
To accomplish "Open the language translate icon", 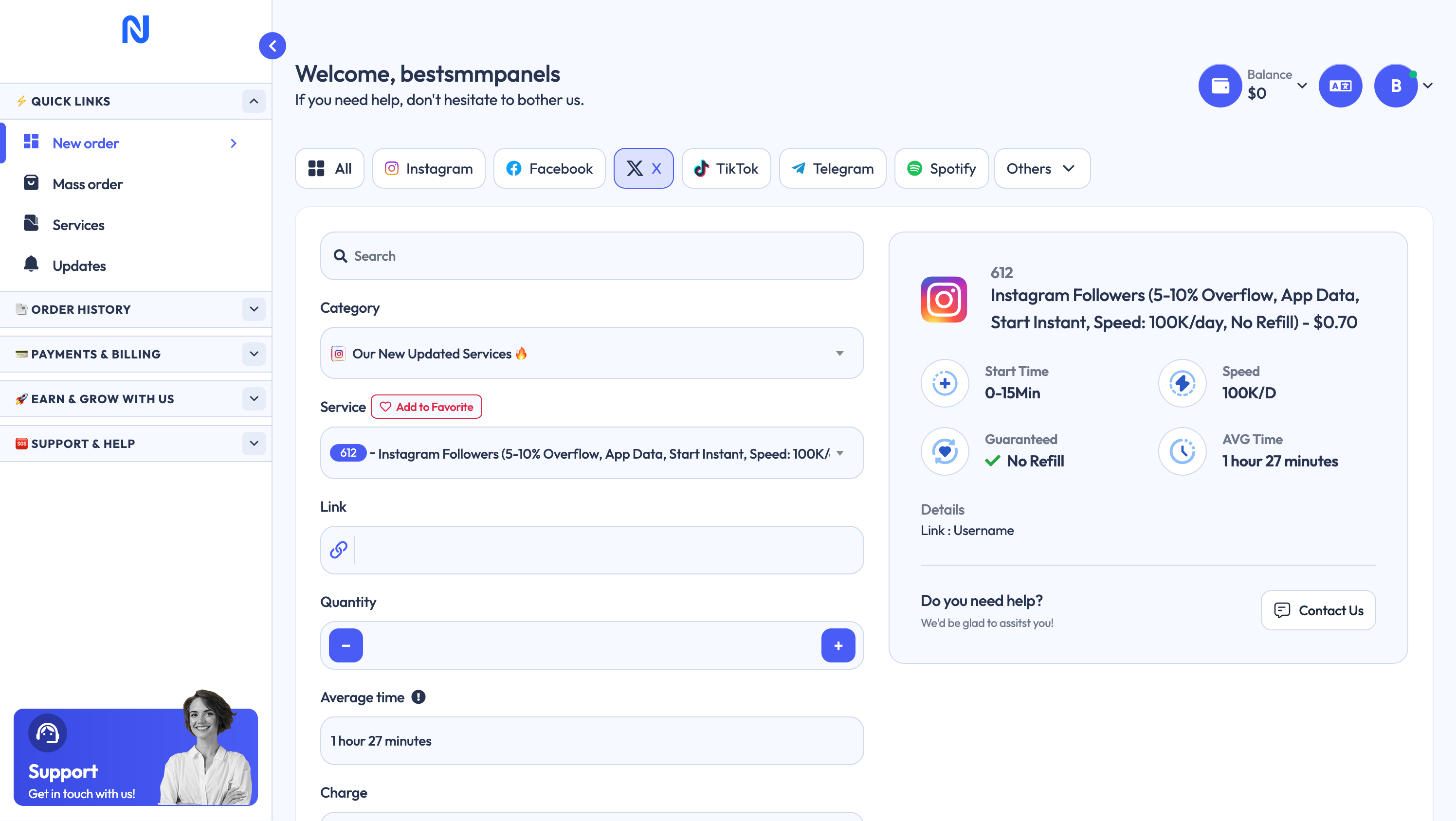I will (1340, 86).
